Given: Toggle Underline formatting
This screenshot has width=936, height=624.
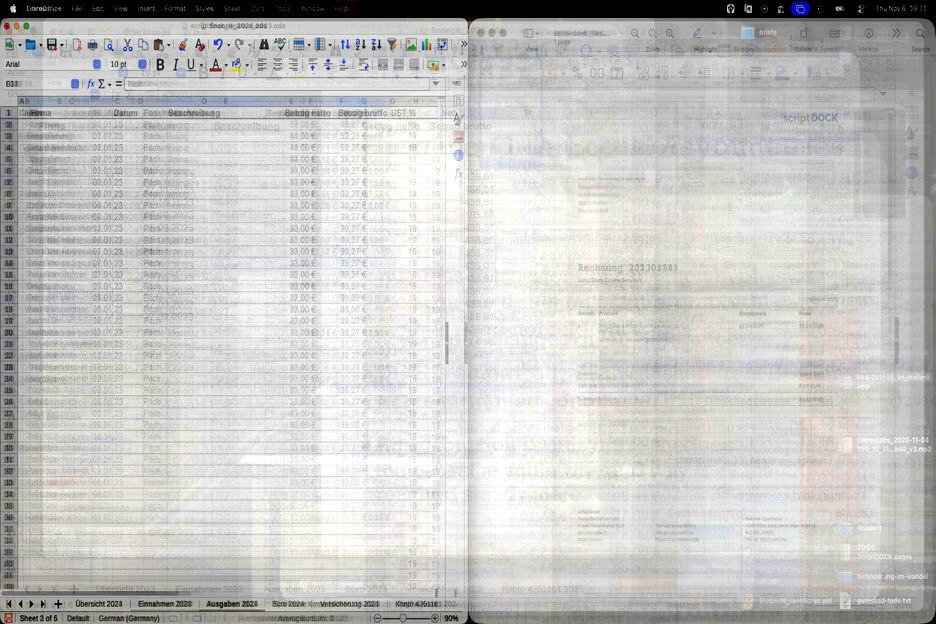Looking at the screenshot, I should pyautogui.click(x=190, y=65).
